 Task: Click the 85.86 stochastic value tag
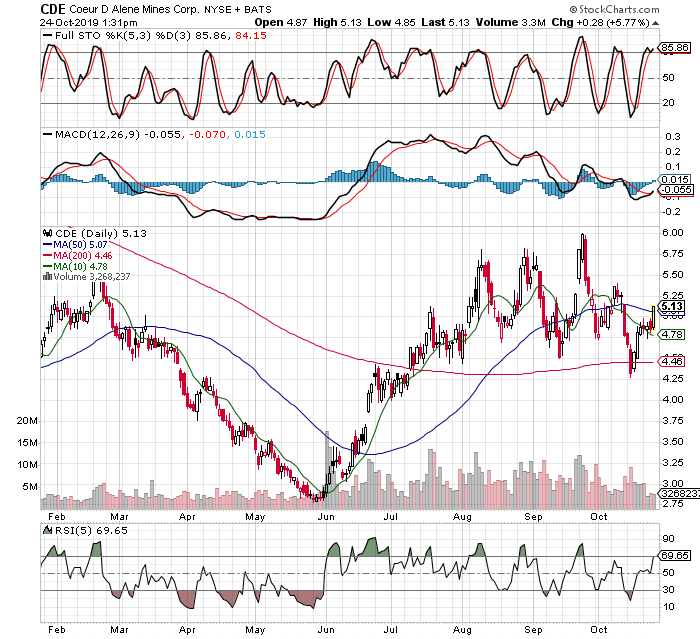[676, 47]
